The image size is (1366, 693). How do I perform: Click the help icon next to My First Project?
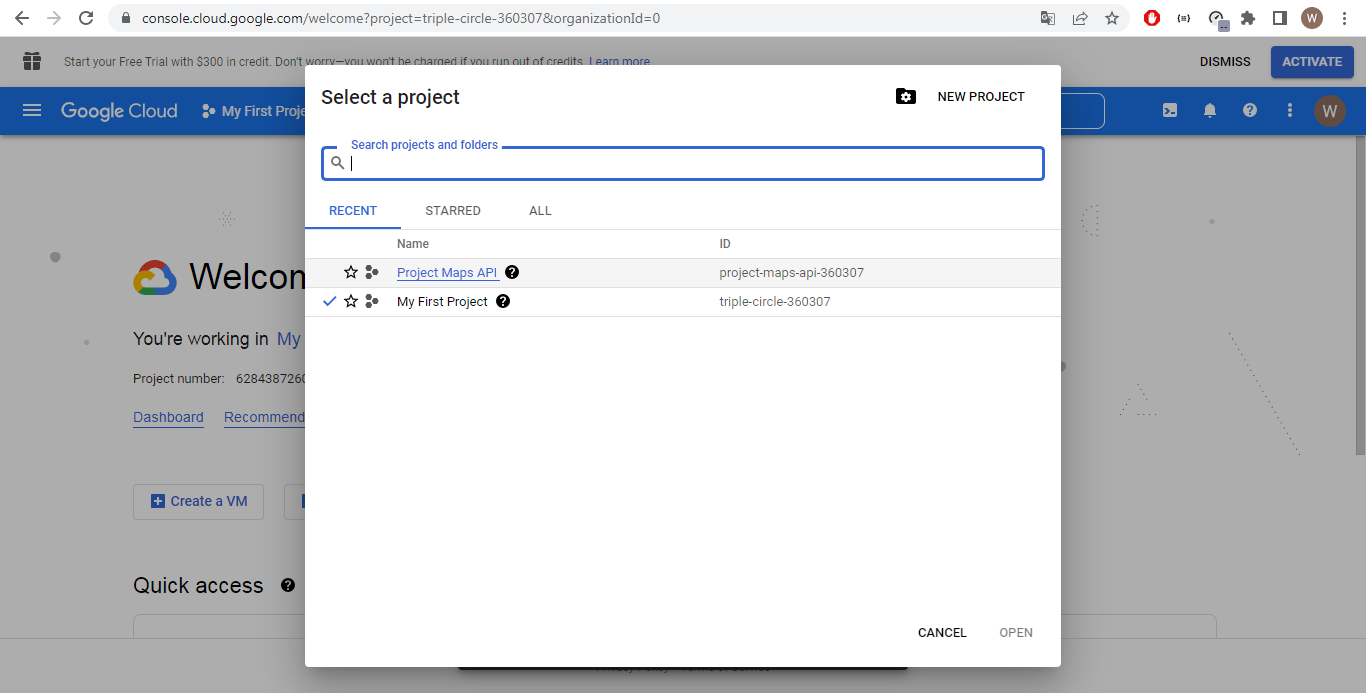(503, 301)
